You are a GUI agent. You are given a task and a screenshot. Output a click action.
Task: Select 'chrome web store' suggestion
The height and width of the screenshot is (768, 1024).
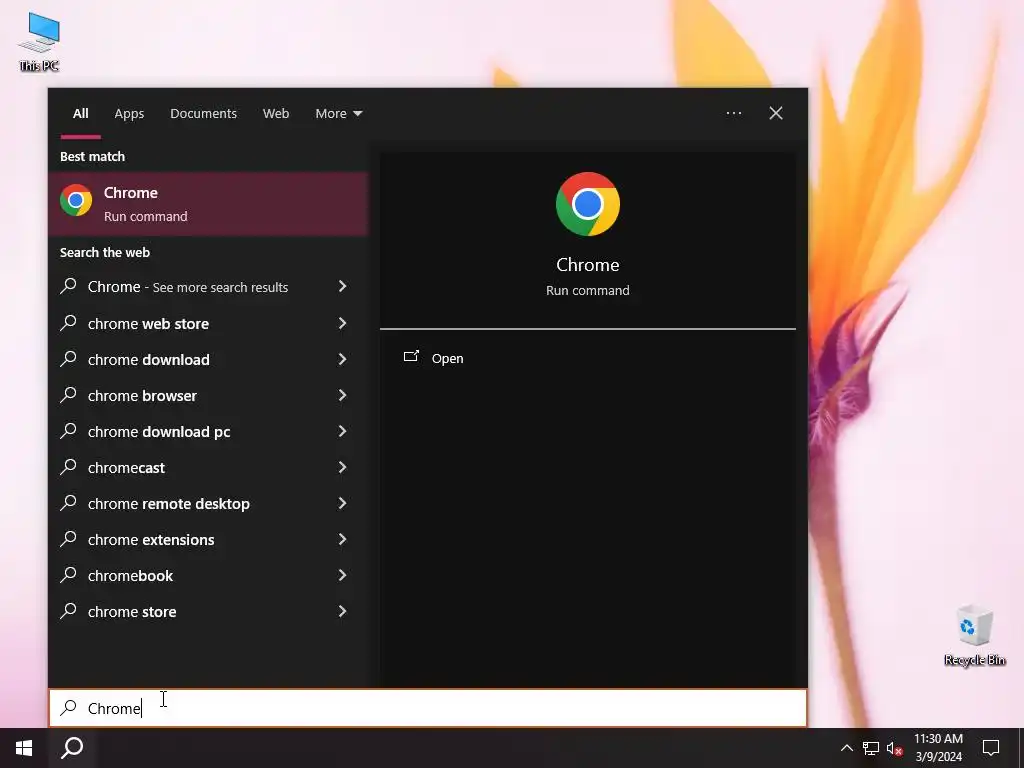208,323
